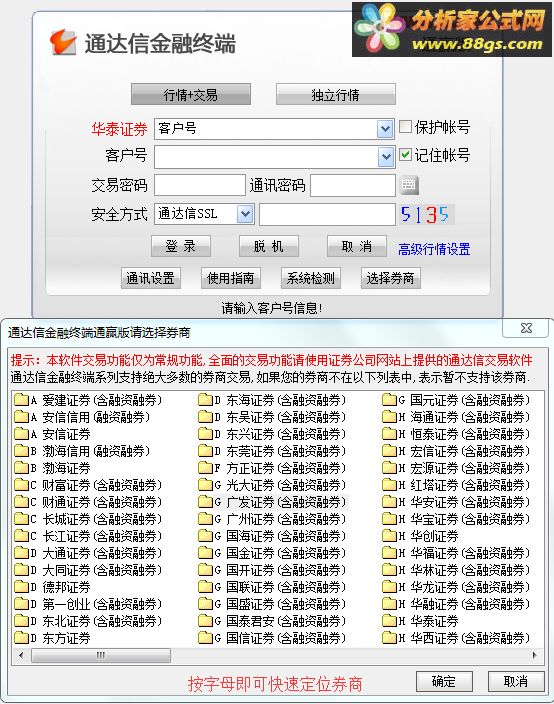
Task: Close the broker selection dialog
Action: tap(526, 328)
